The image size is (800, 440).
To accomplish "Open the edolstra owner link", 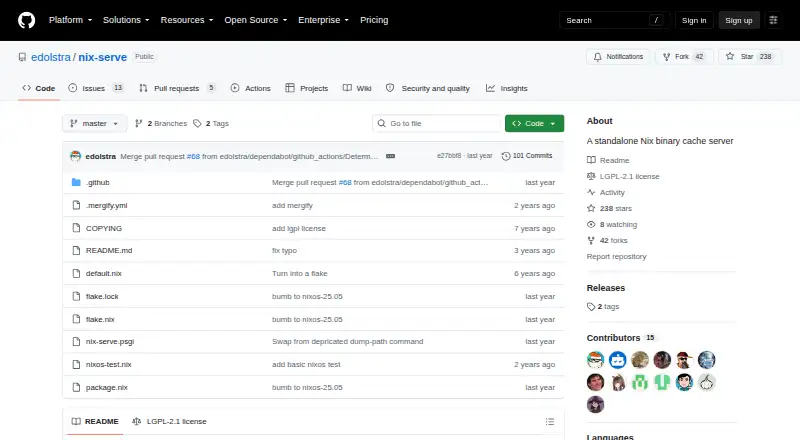I will click(51, 57).
